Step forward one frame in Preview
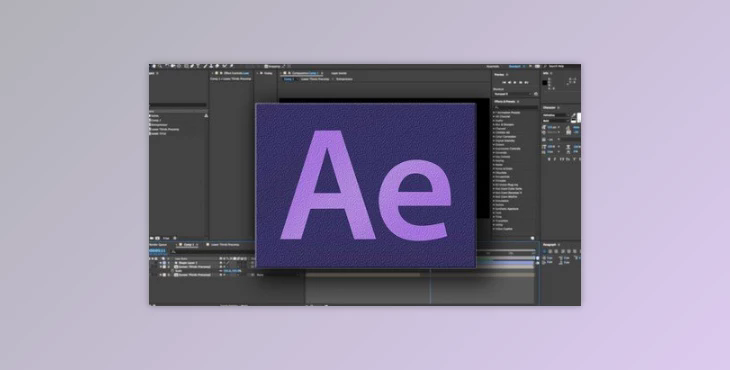This screenshot has width=730, height=370. (x=521, y=82)
